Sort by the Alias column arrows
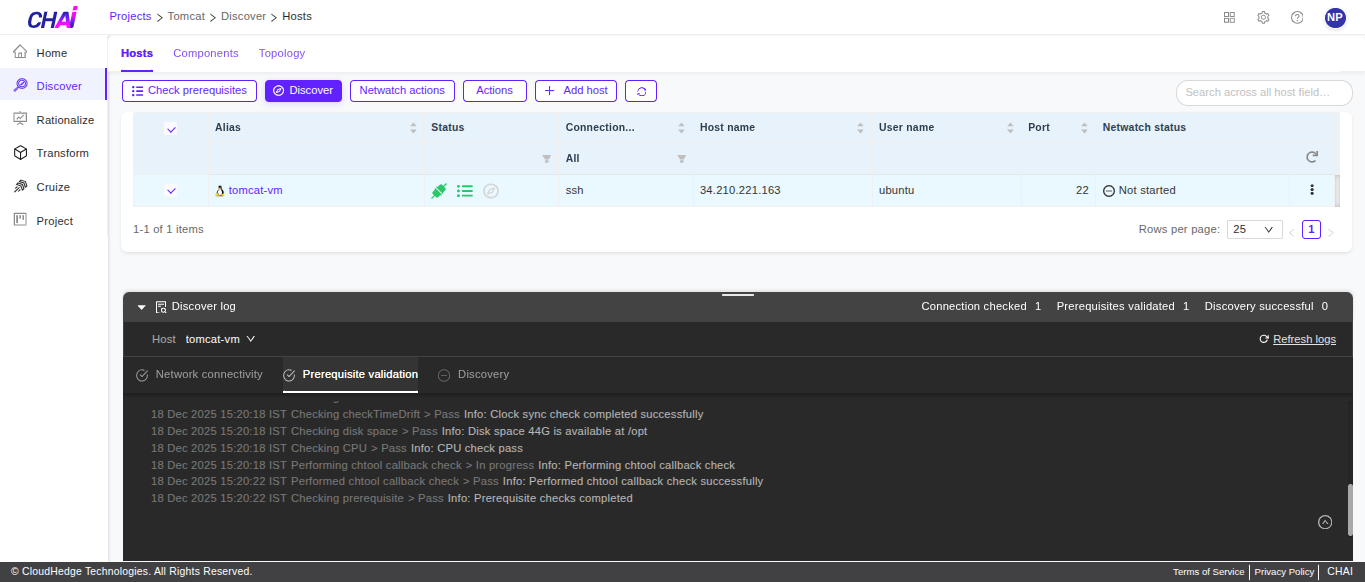Screen dimensions: 1365x582 [414, 128]
